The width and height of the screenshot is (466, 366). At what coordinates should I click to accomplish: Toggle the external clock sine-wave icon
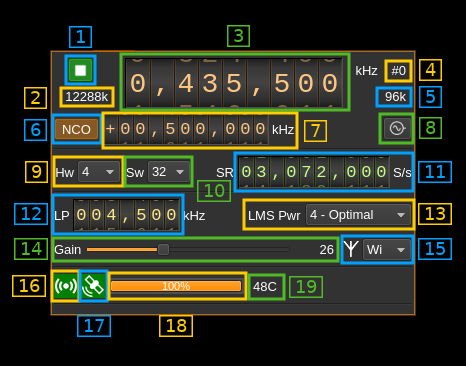coord(397,128)
